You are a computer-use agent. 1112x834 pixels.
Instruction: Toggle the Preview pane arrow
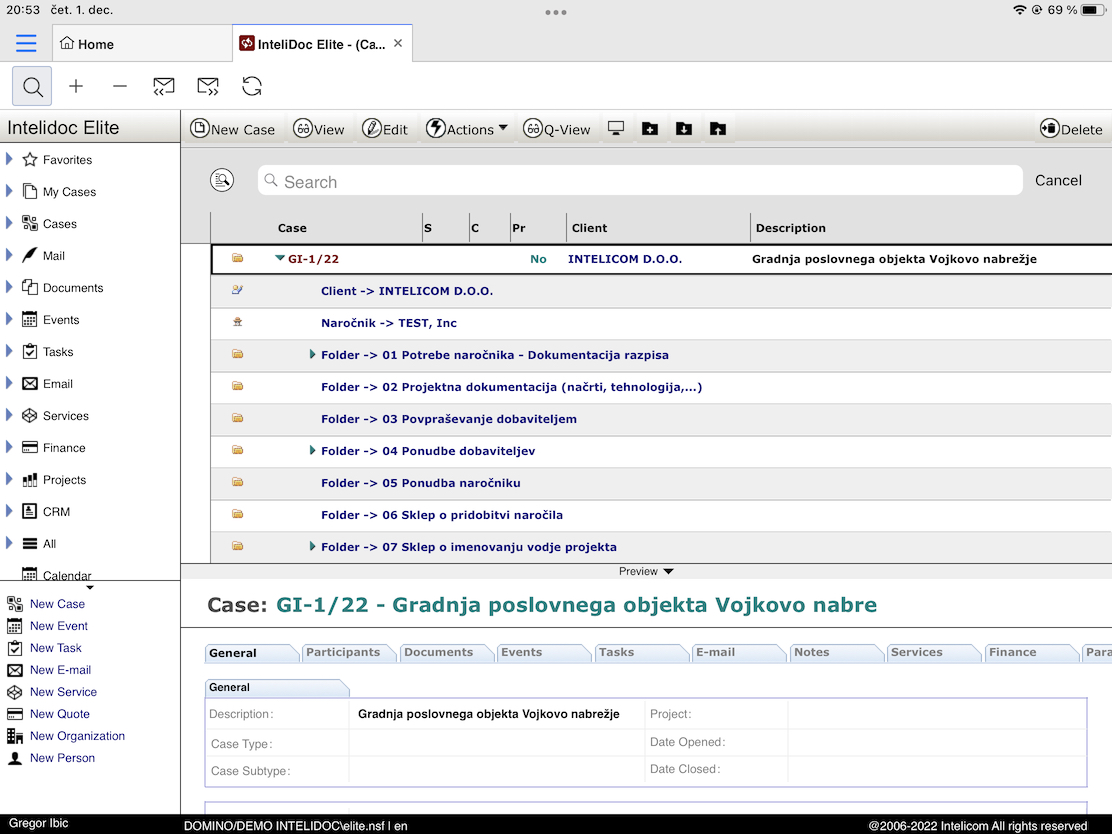pyautogui.click(x=668, y=571)
